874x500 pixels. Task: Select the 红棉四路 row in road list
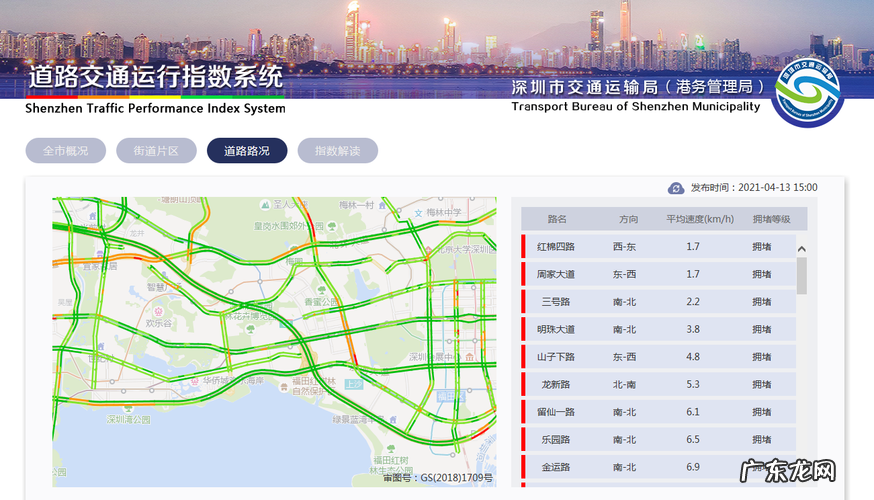pos(658,246)
